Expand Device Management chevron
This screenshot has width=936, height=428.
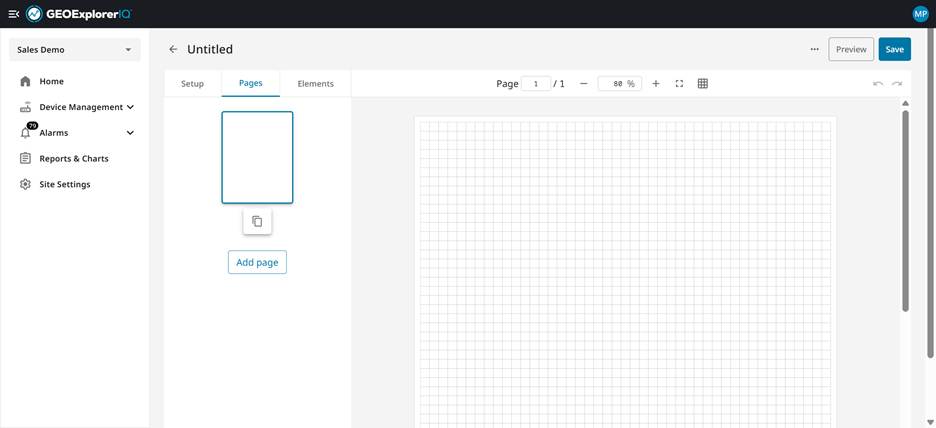click(130, 107)
